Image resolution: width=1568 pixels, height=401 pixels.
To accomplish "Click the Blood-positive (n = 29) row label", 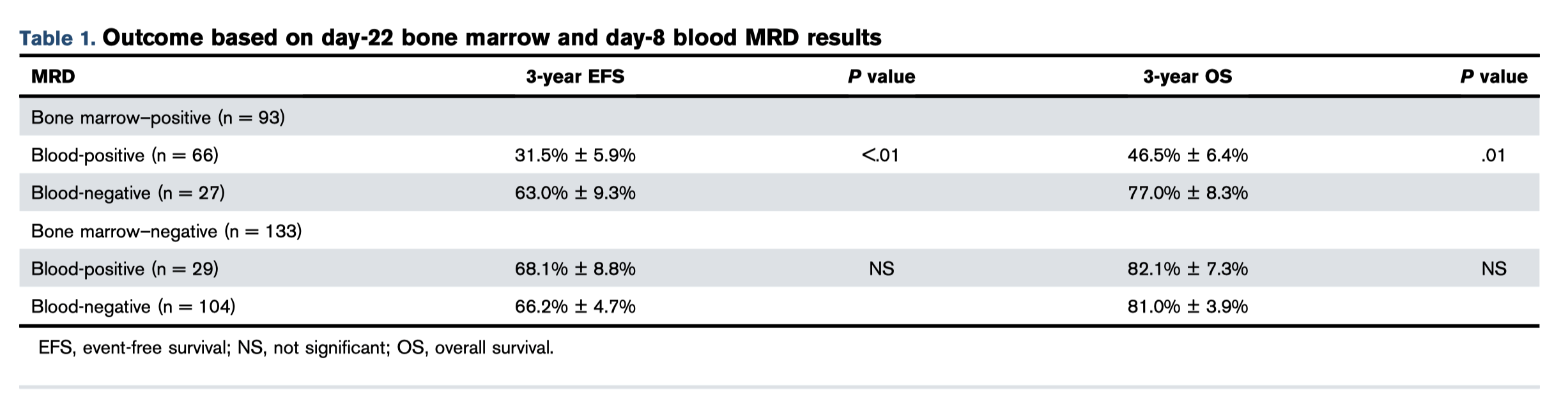I will [x=125, y=269].
